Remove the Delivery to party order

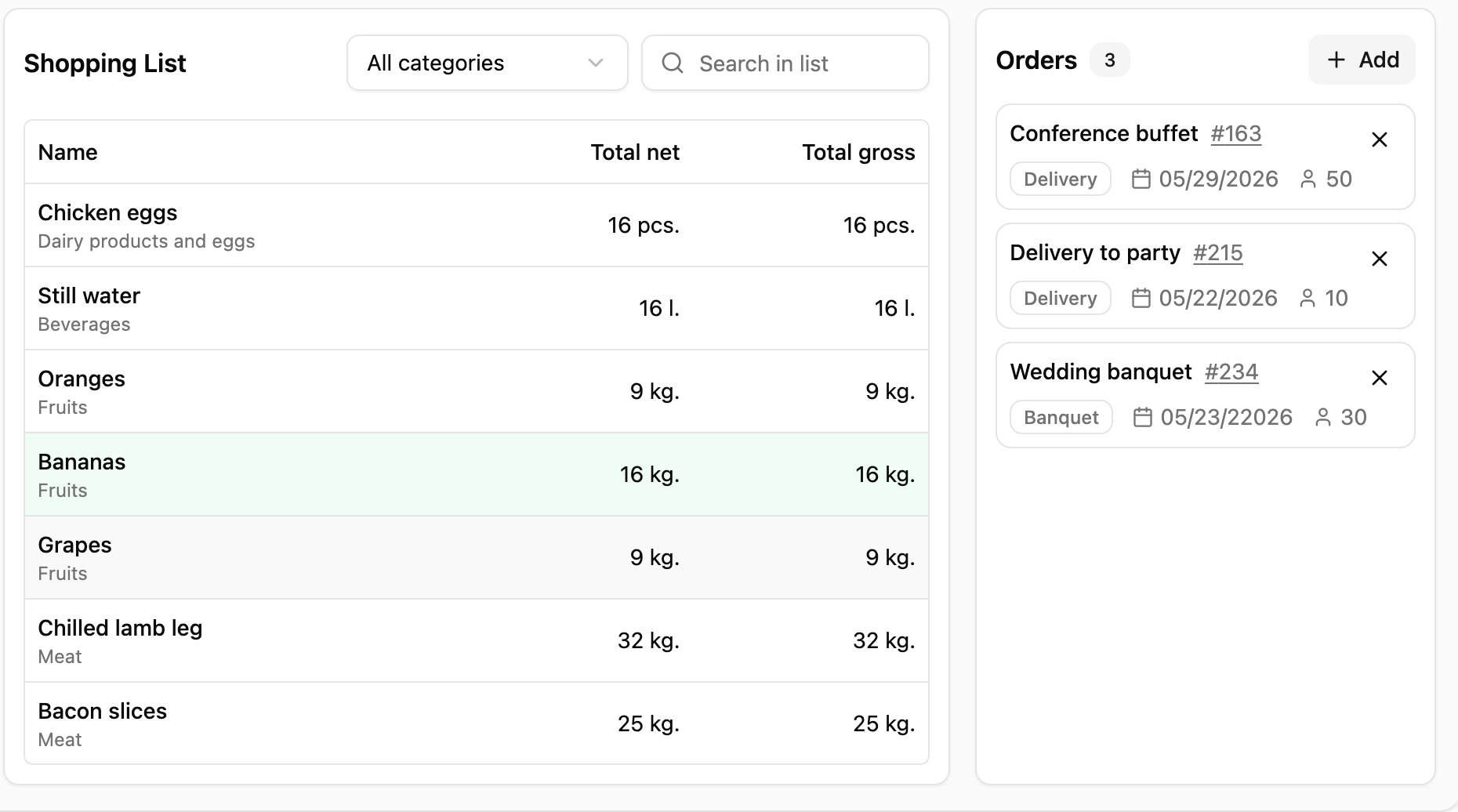(1380, 259)
